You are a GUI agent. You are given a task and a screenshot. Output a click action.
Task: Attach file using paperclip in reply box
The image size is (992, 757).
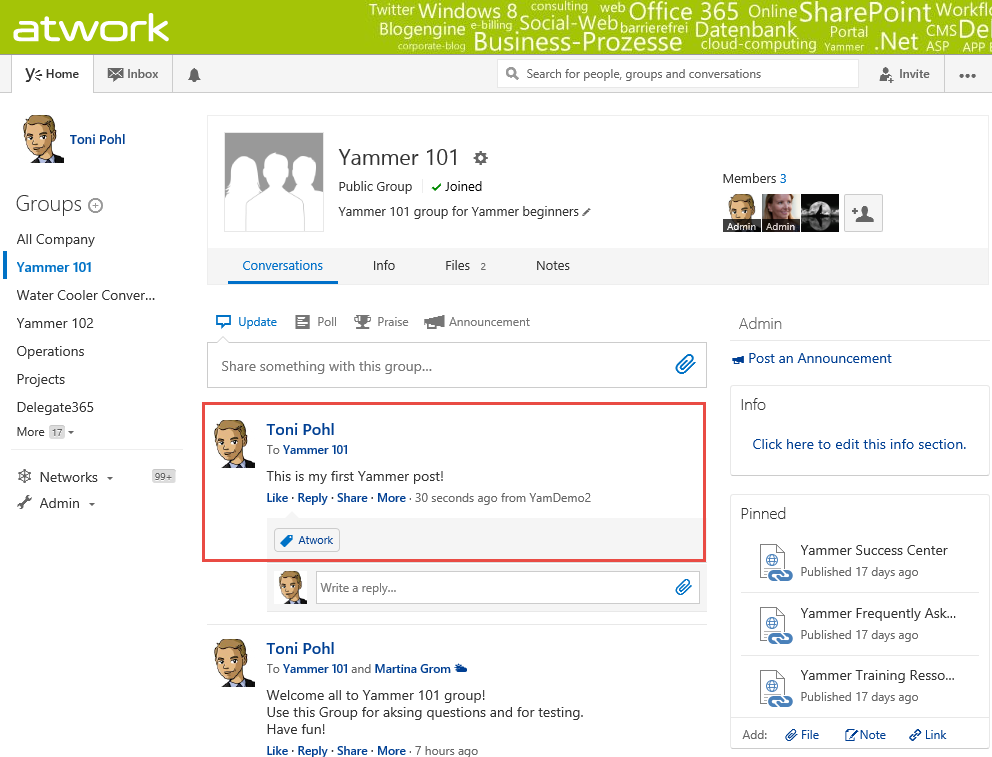click(x=683, y=587)
